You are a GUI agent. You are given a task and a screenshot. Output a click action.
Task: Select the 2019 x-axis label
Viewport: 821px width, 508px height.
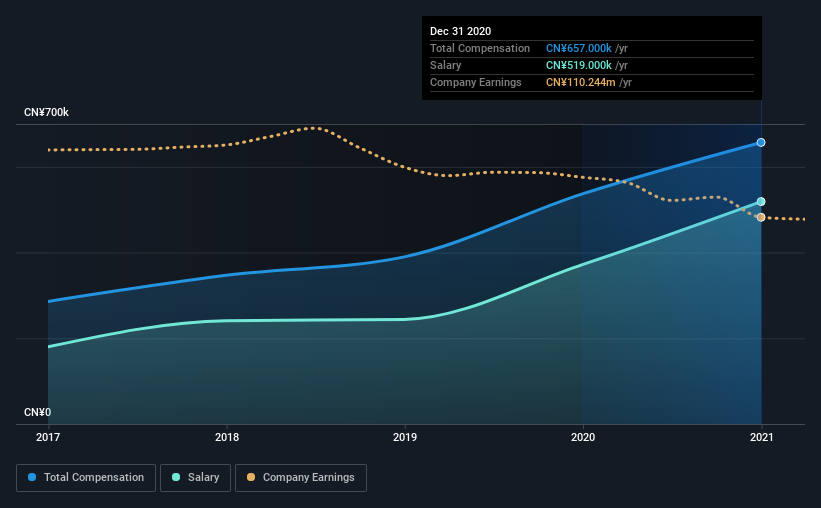click(405, 437)
